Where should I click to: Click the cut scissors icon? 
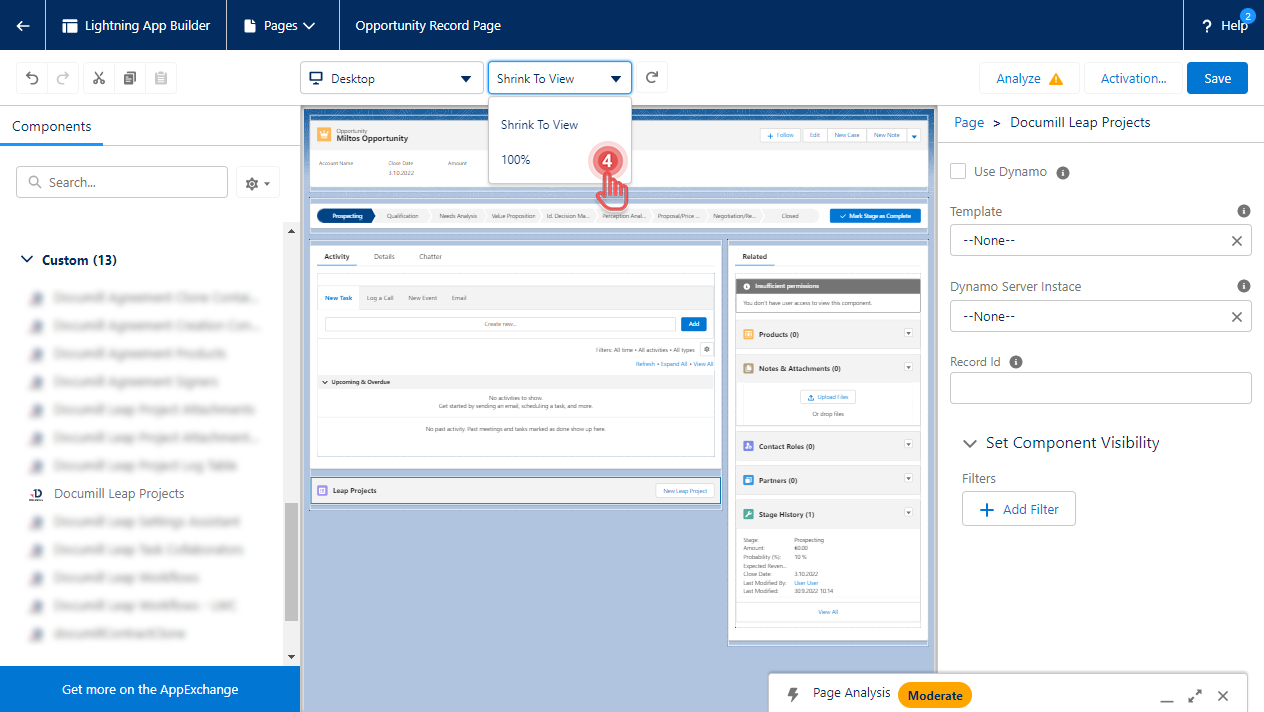98,78
